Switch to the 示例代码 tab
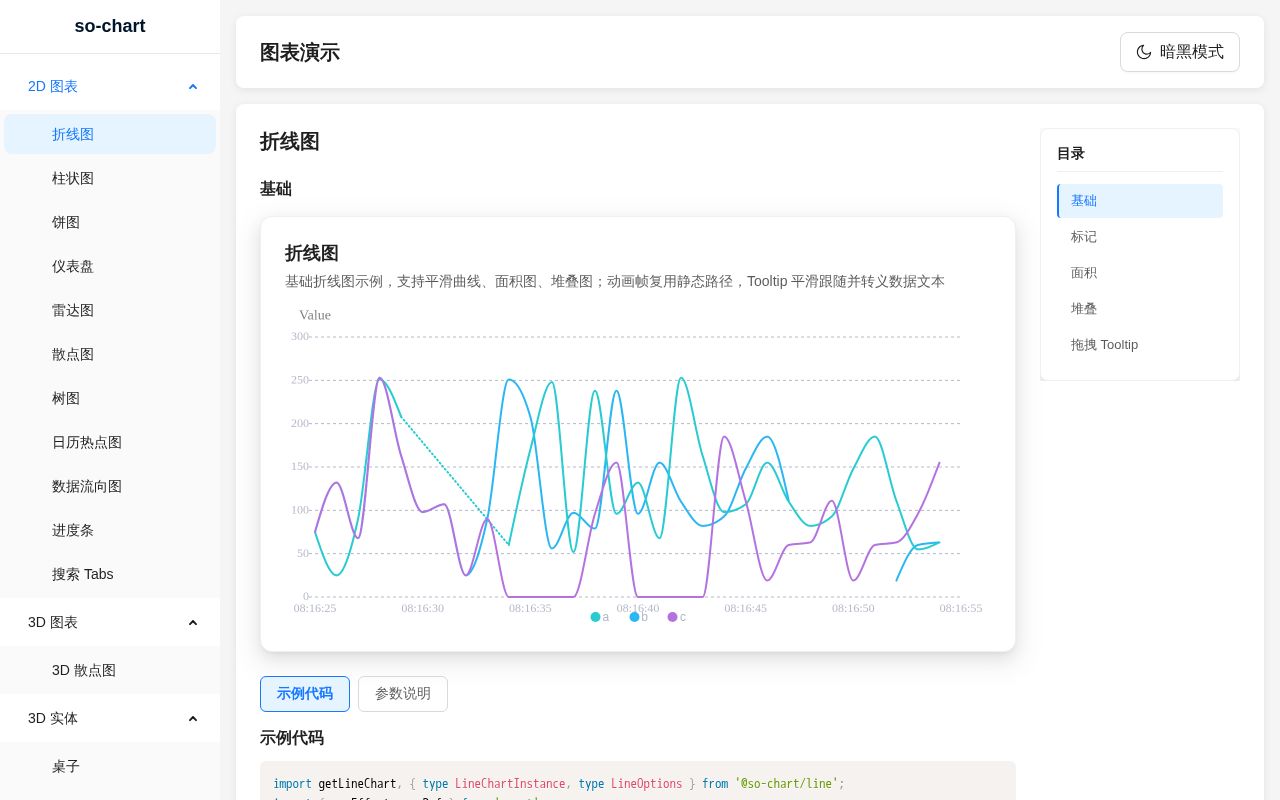This screenshot has height=800, width=1280. [x=305, y=694]
